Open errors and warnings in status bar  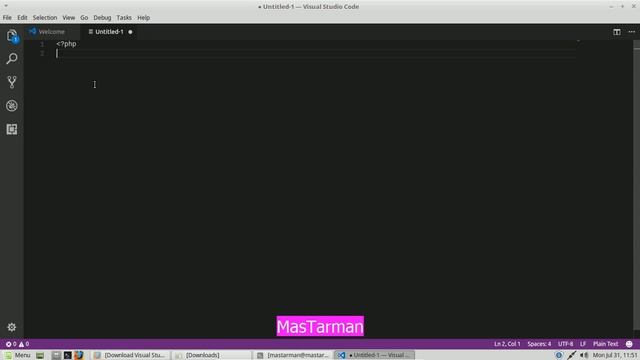pyautogui.click(x=17, y=344)
